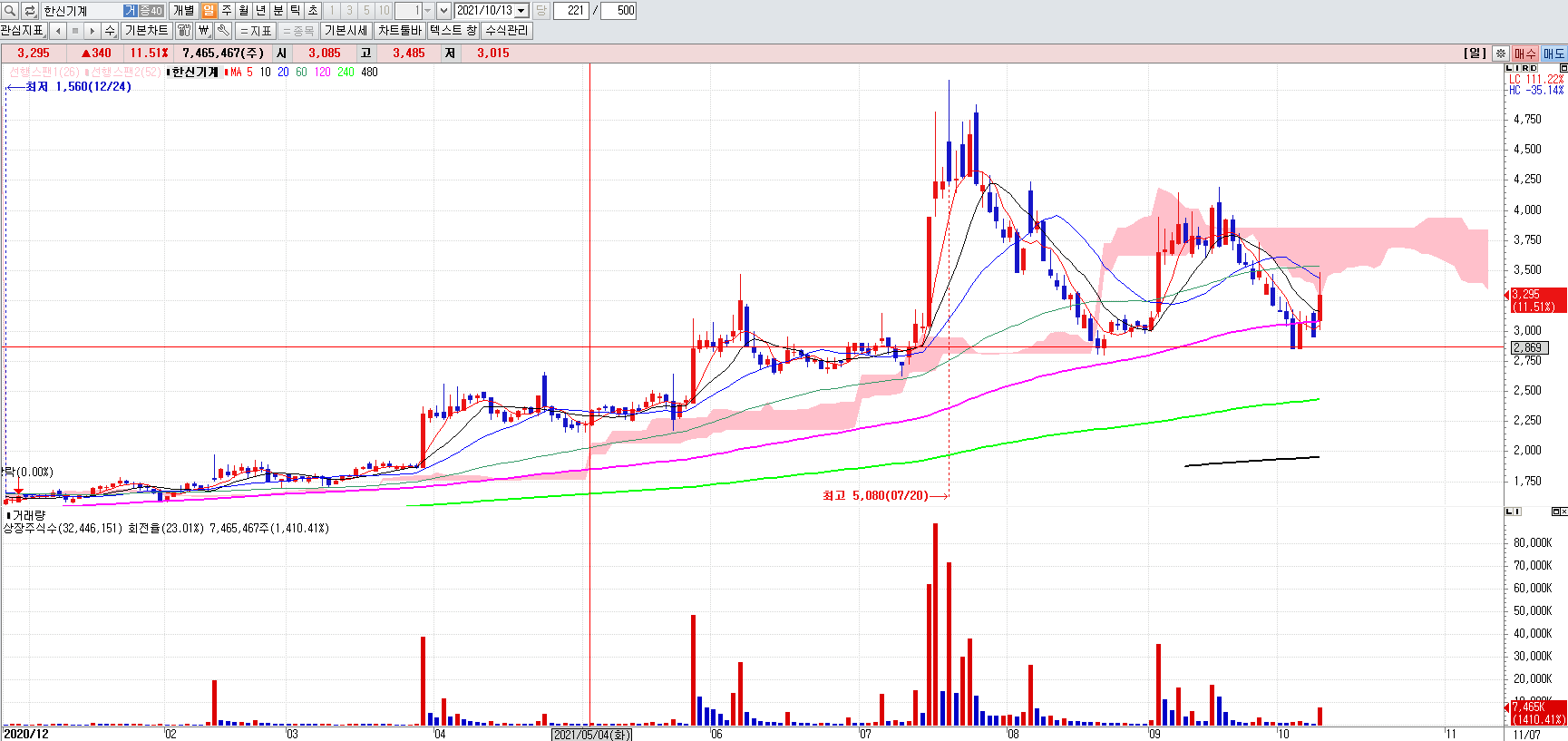
Task: Click the chart tools settings icon
Action: [x=184, y=31]
